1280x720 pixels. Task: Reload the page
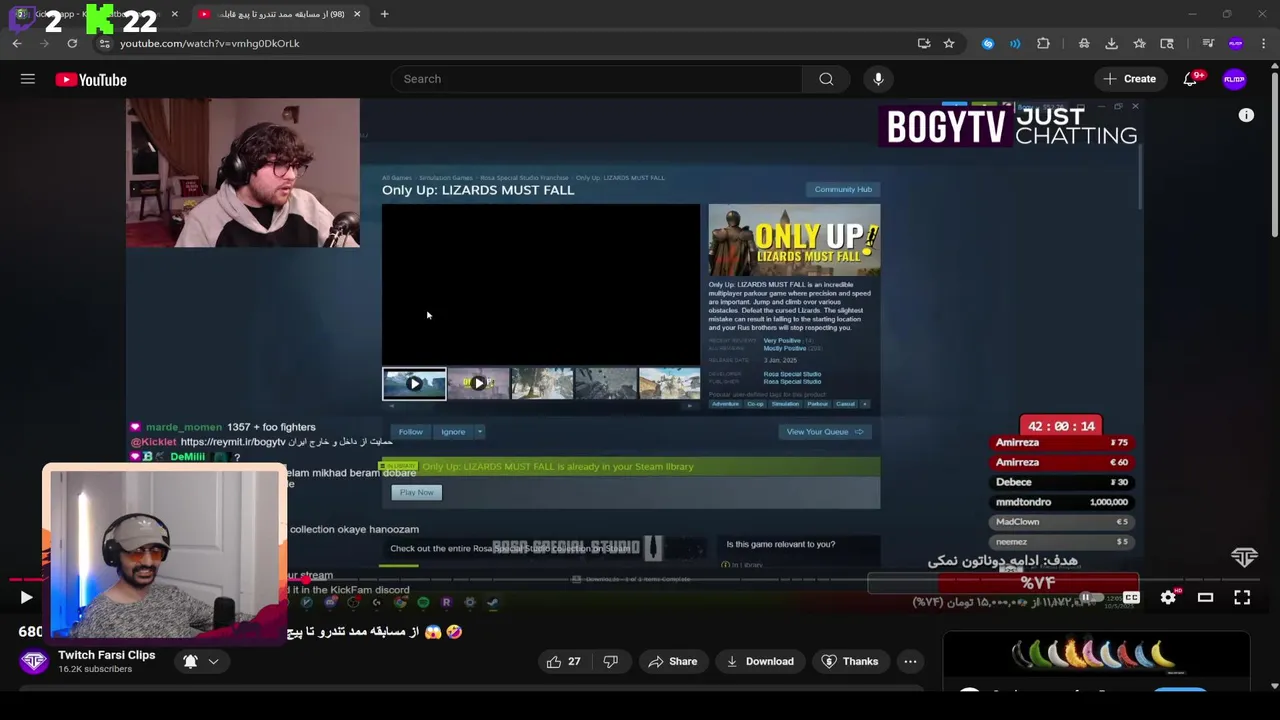point(72,43)
